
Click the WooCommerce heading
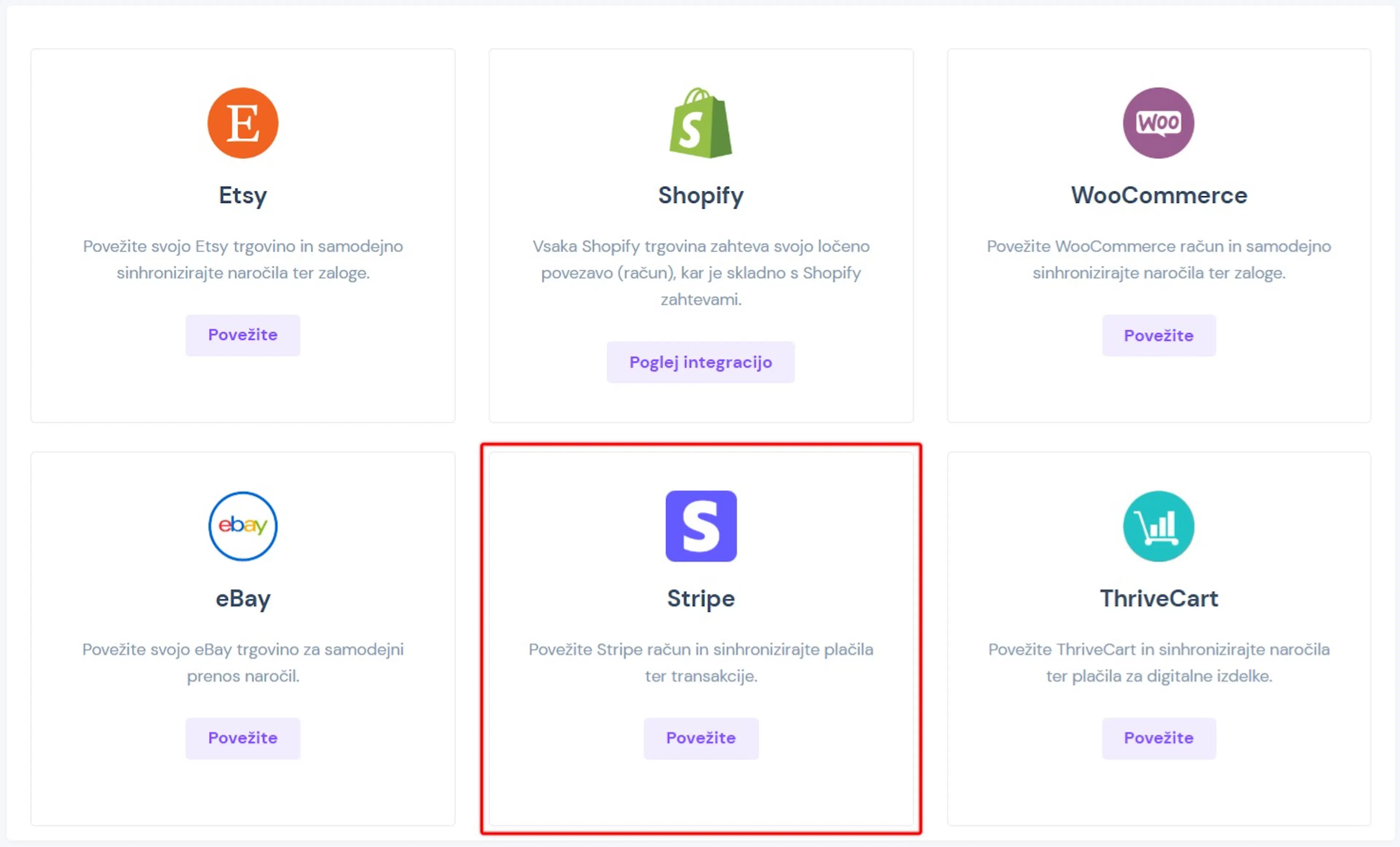click(1159, 195)
